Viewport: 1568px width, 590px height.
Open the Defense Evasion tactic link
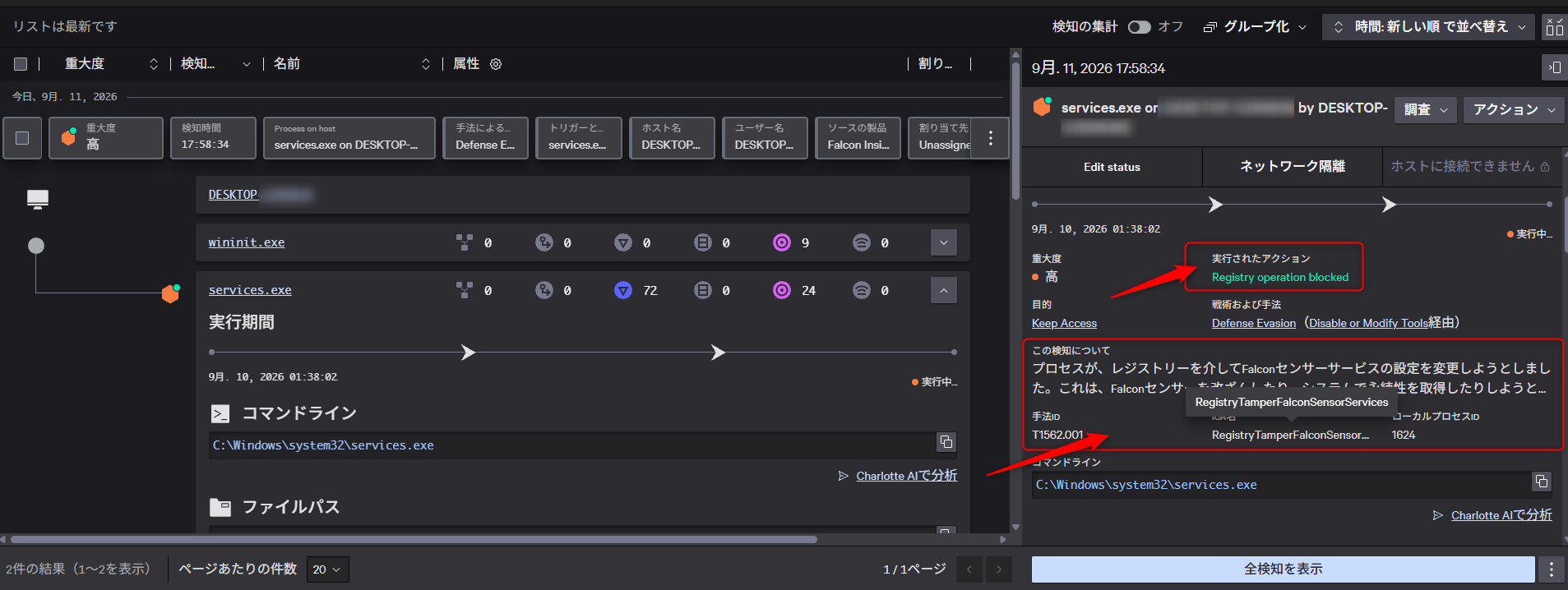[x=1254, y=323]
